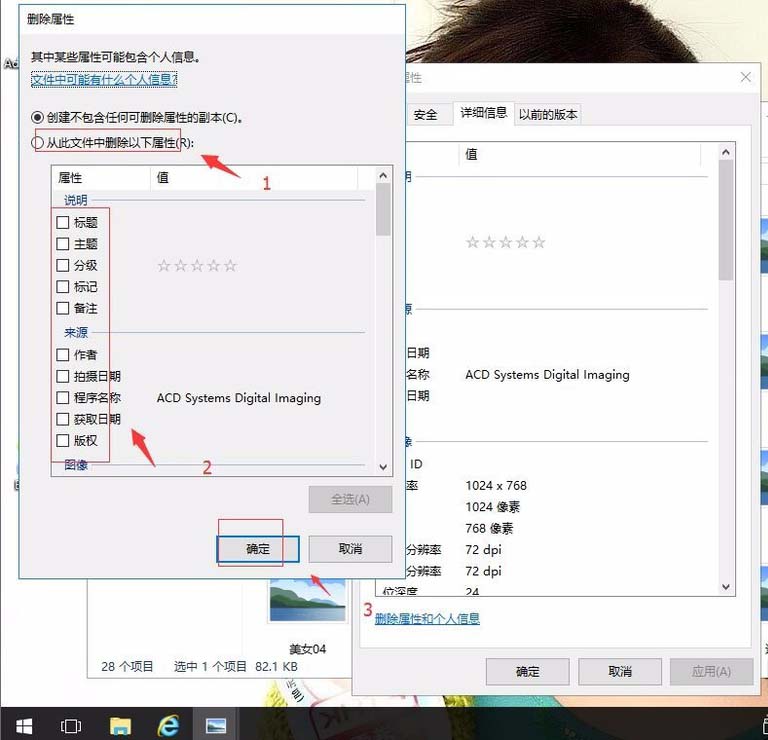Click ACD Systems Digital Imaging in properties window

547,375
